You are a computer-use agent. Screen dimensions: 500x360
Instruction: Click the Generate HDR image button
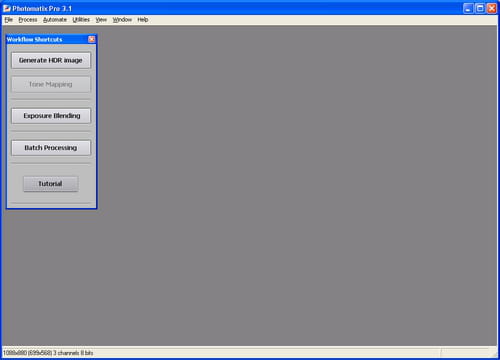pos(51,60)
